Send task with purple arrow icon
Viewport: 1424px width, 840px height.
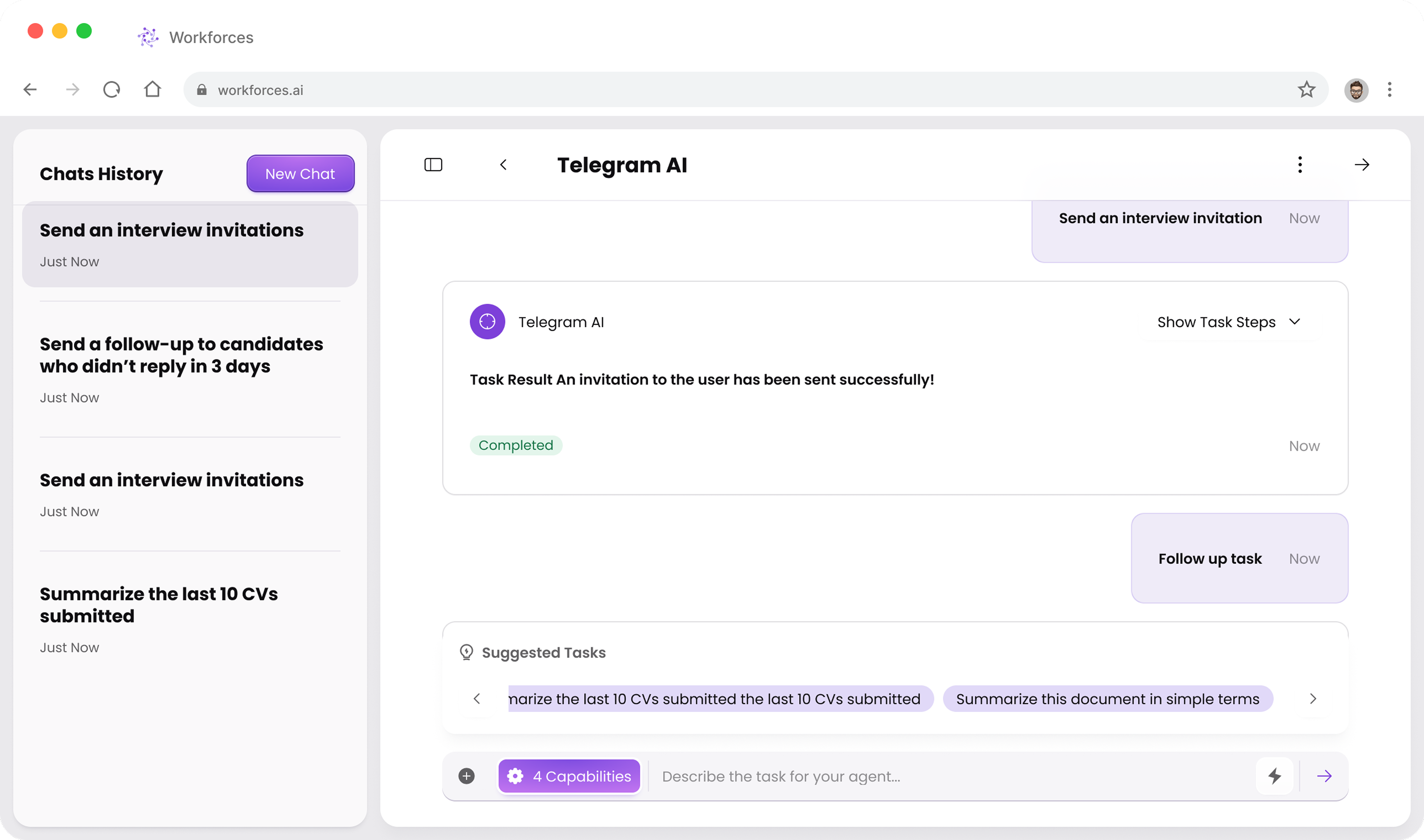(x=1325, y=775)
